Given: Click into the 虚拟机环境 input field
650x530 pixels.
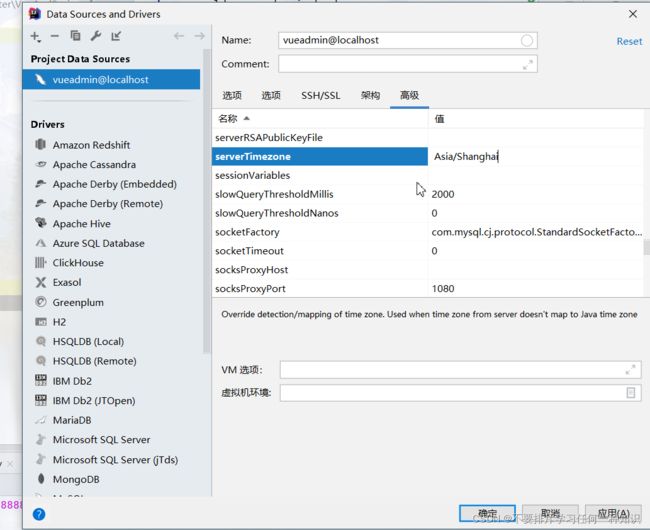Looking at the screenshot, I should point(461,392).
